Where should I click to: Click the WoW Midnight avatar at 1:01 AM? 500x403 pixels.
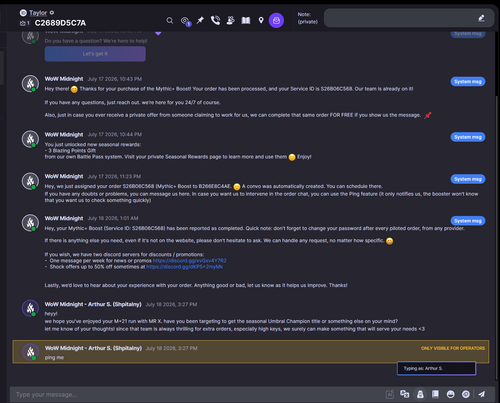point(30,223)
